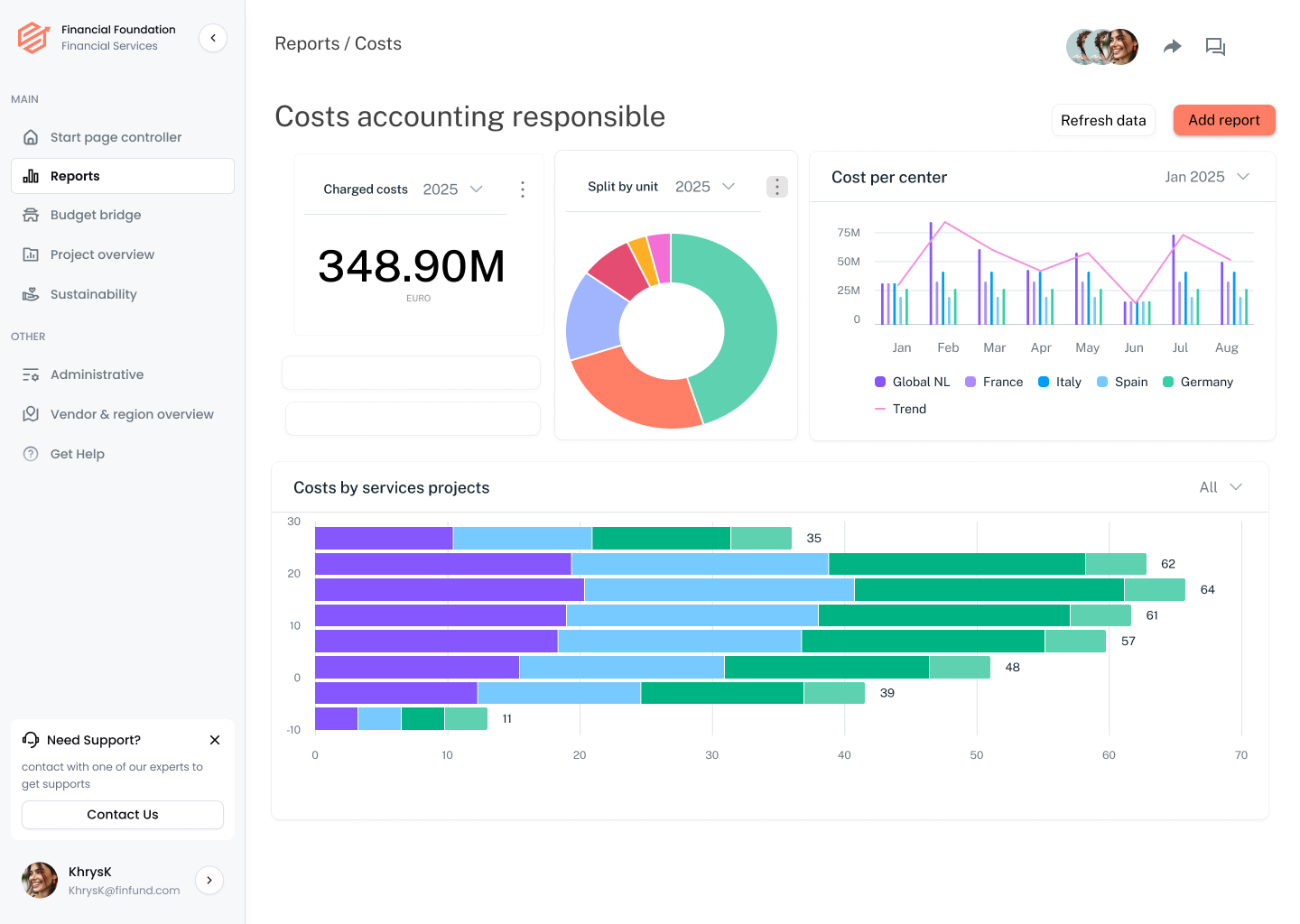Click the share arrow icon

tap(1172, 47)
